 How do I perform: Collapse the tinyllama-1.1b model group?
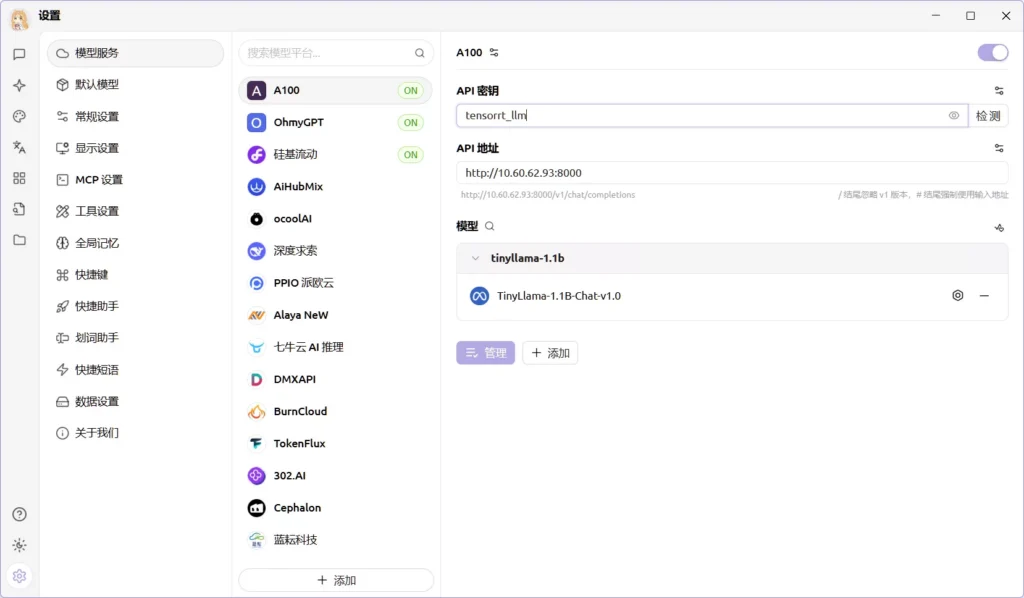tap(476, 258)
